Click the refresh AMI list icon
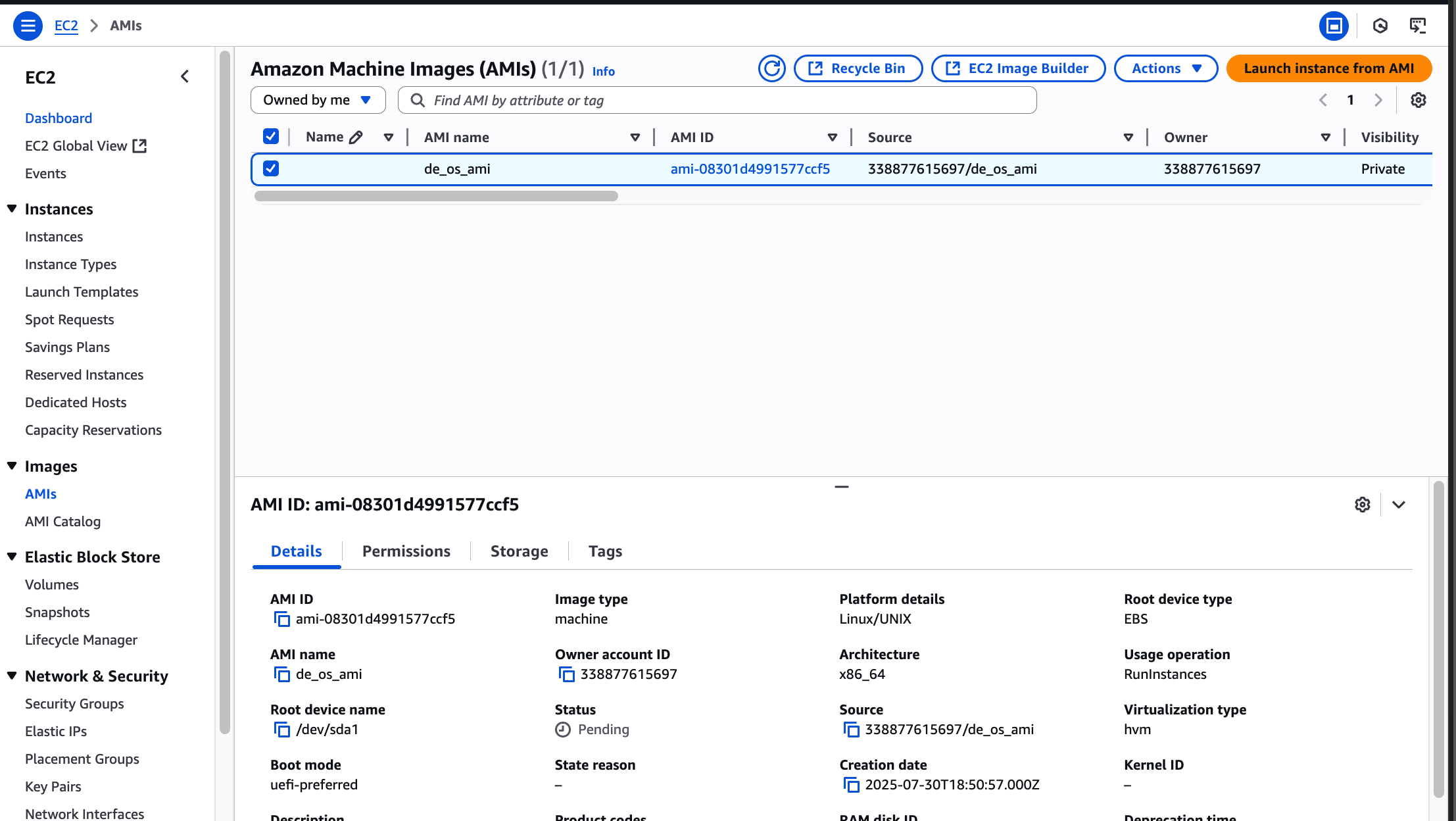 pyautogui.click(x=771, y=68)
